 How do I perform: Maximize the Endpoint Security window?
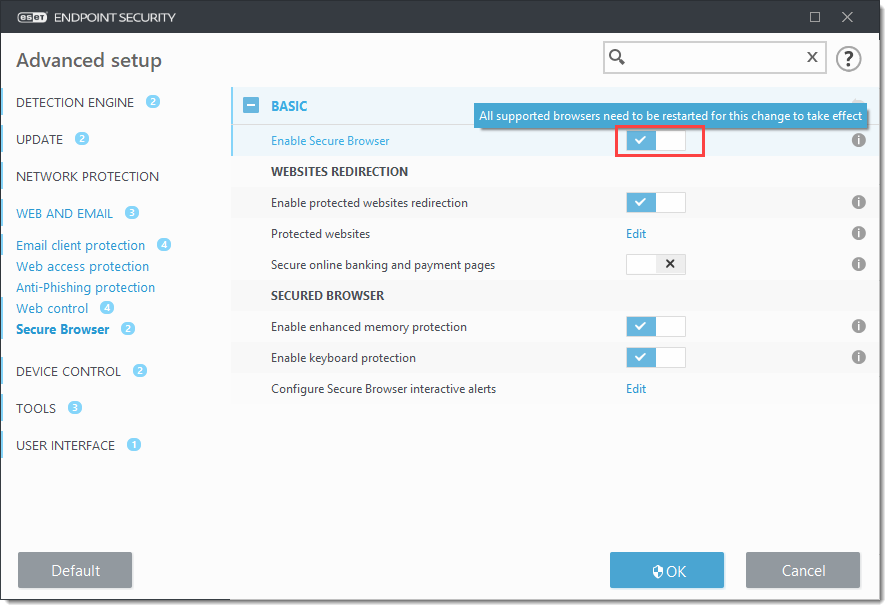pos(815,17)
